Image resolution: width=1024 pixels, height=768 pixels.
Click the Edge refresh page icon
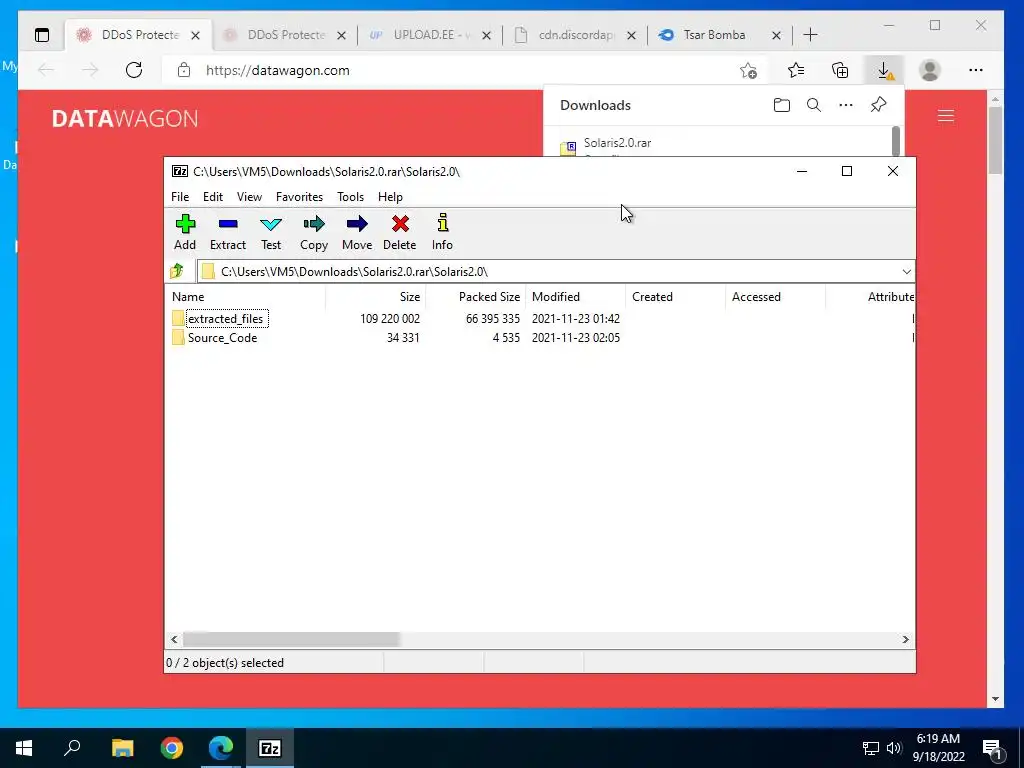click(x=134, y=70)
